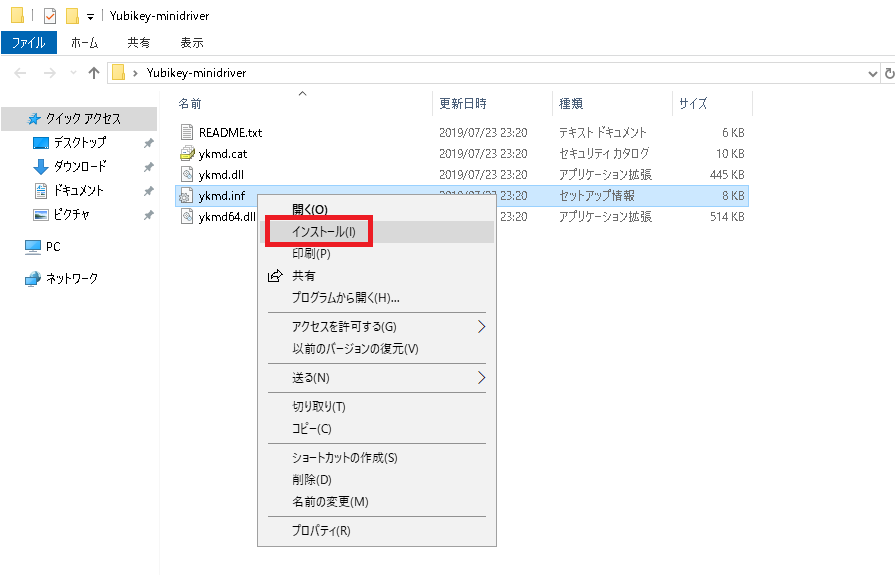
Task: Open the ファイル ribbon tab
Action: click(29, 43)
